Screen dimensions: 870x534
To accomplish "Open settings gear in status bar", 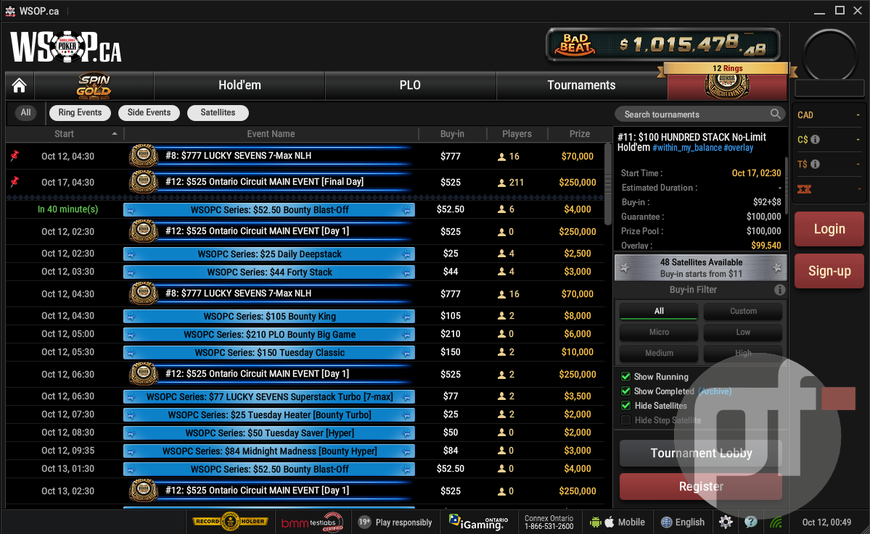I will (x=725, y=522).
